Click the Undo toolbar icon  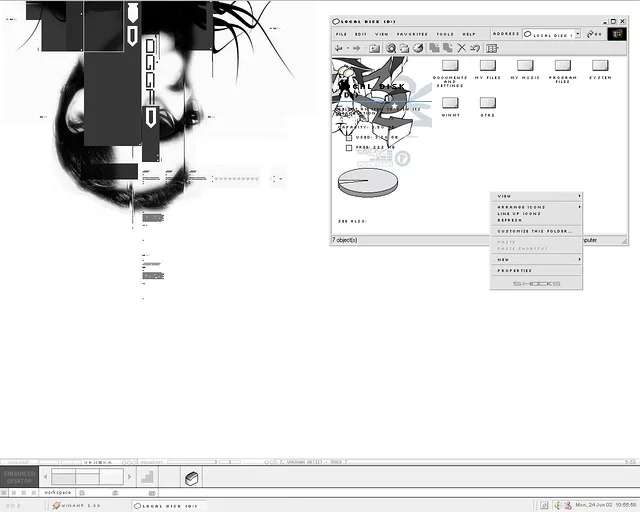tap(476, 48)
